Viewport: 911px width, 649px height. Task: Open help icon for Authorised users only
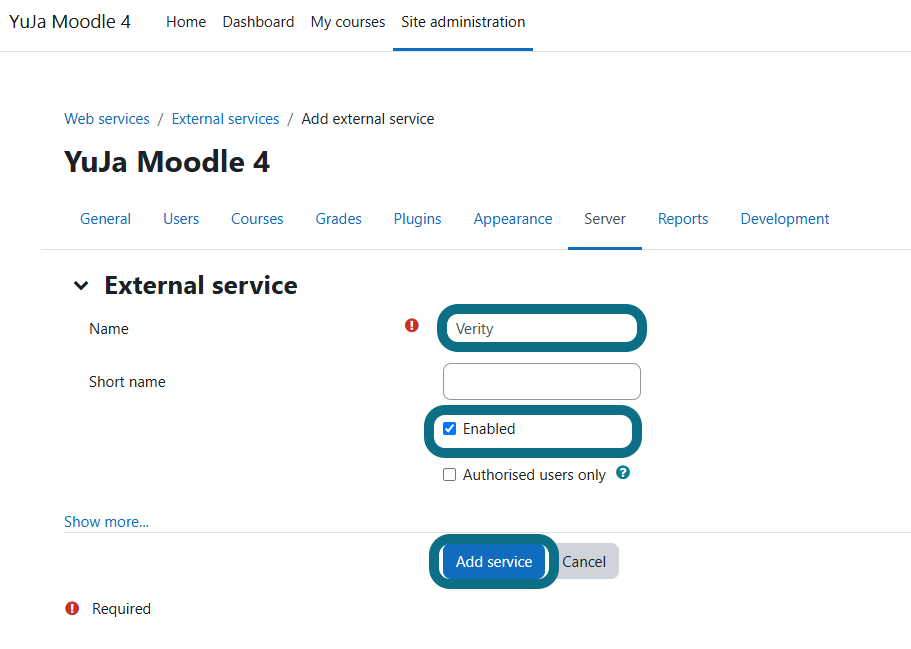623,473
